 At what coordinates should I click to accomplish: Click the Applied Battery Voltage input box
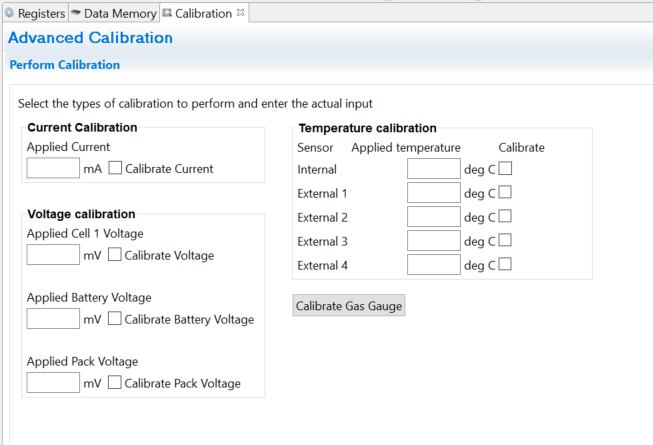(x=53, y=319)
